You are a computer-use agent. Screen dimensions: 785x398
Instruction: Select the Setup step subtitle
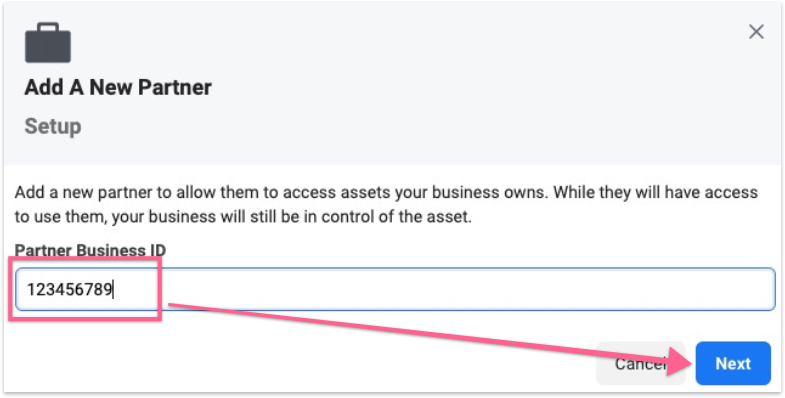(x=53, y=126)
